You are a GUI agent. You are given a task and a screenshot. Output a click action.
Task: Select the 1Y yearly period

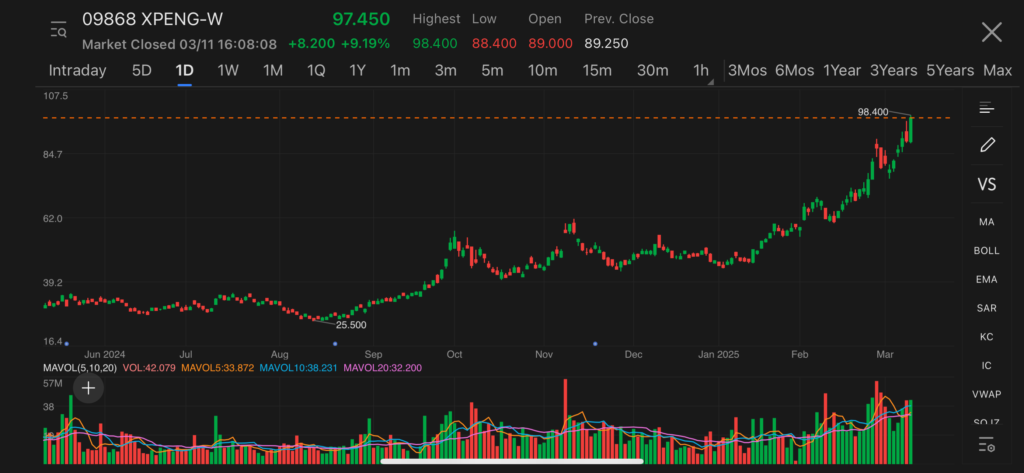[357, 71]
